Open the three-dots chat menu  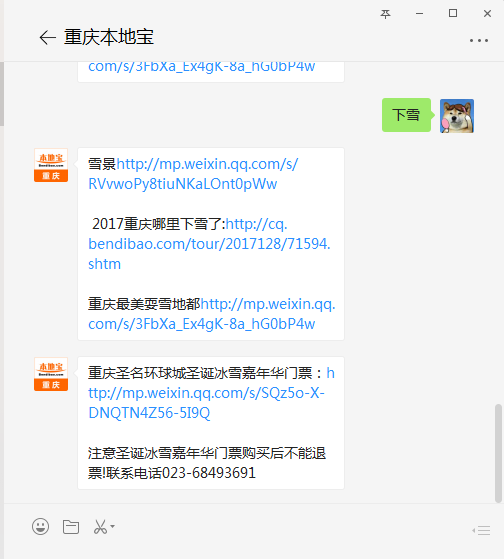(x=479, y=41)
